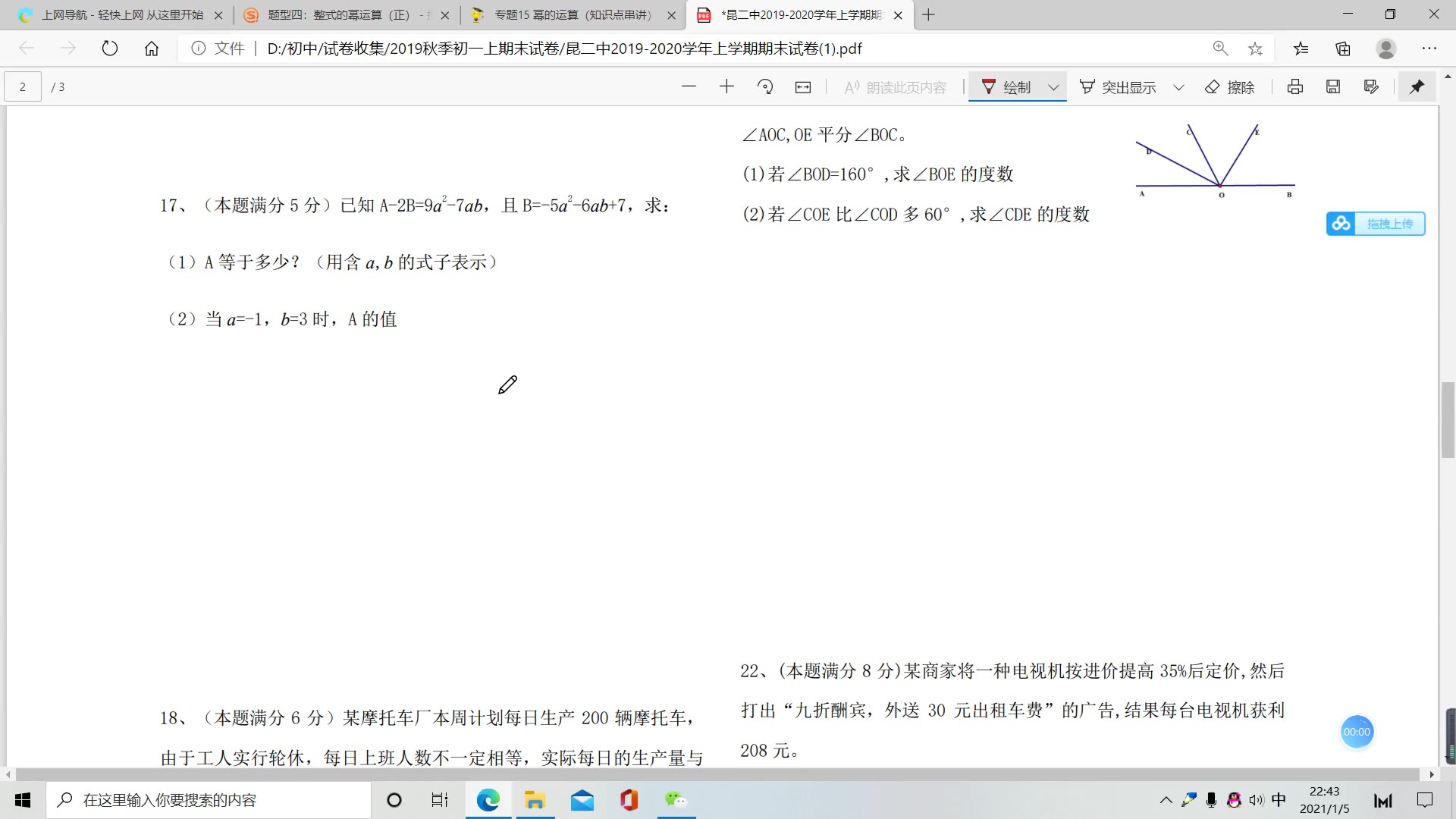Expand the Highlight color options dropdown
The width and height of the screenshot is (1456, 819).
pos(1178,87)
